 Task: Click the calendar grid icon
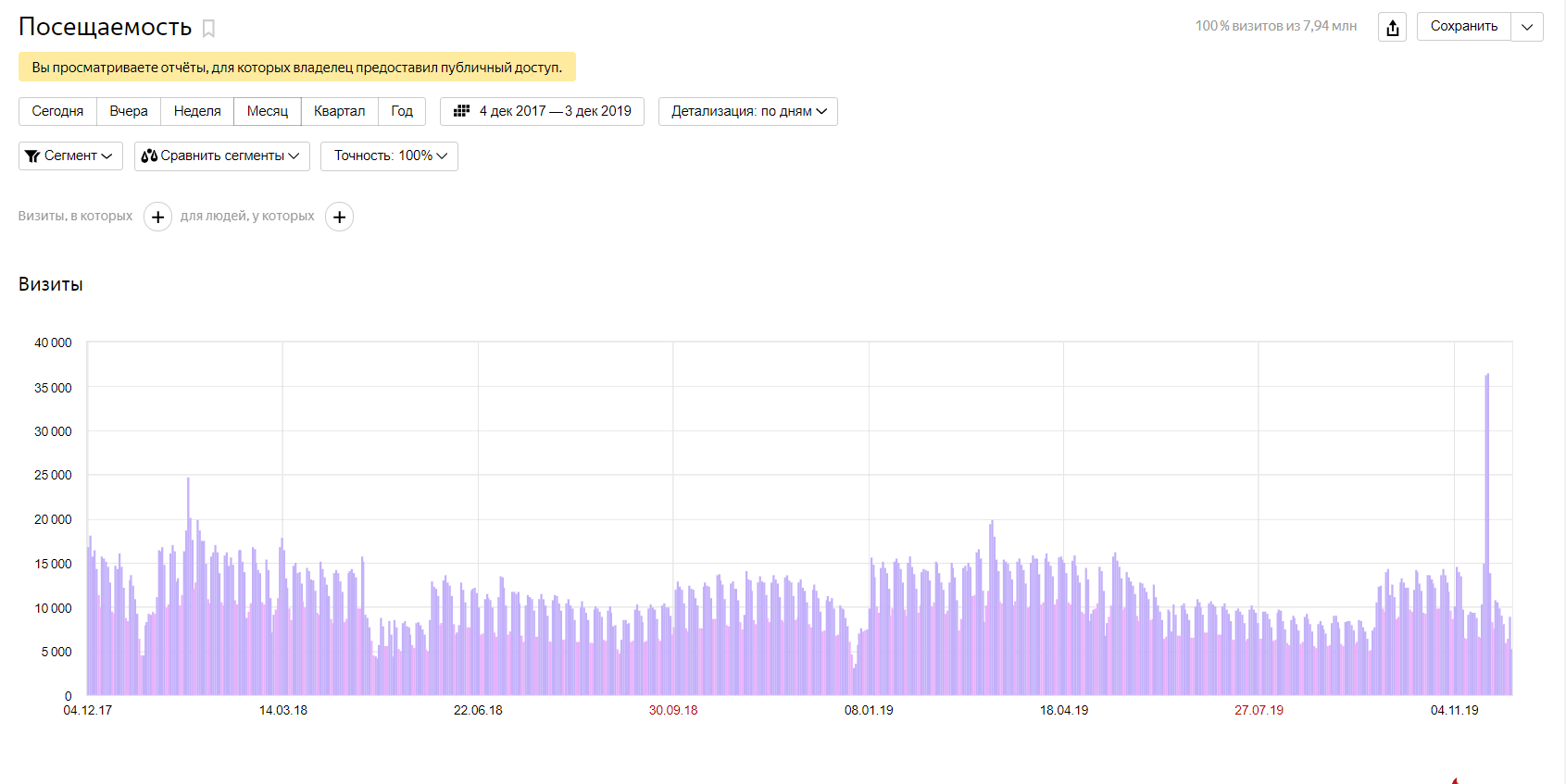point(461,111)
